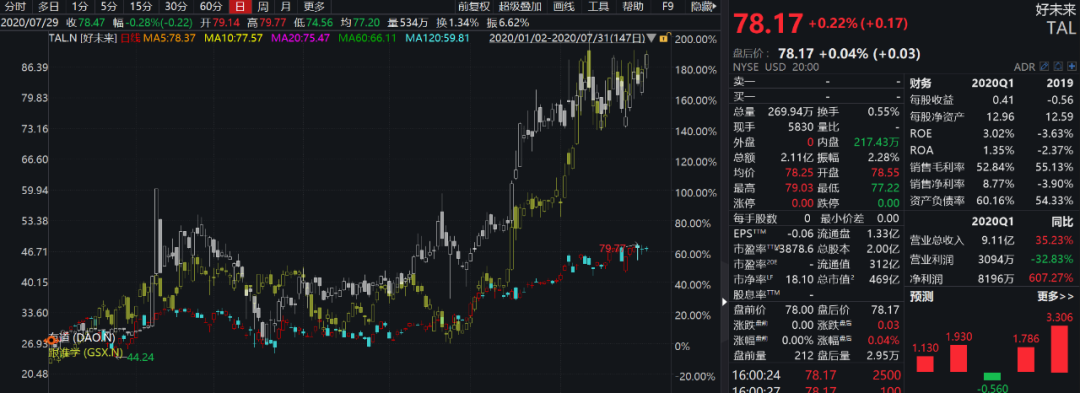This screenshot has width=1080, height=393.
Task: Select the 日 daily K-line tab
Action: tap(240, 7)
